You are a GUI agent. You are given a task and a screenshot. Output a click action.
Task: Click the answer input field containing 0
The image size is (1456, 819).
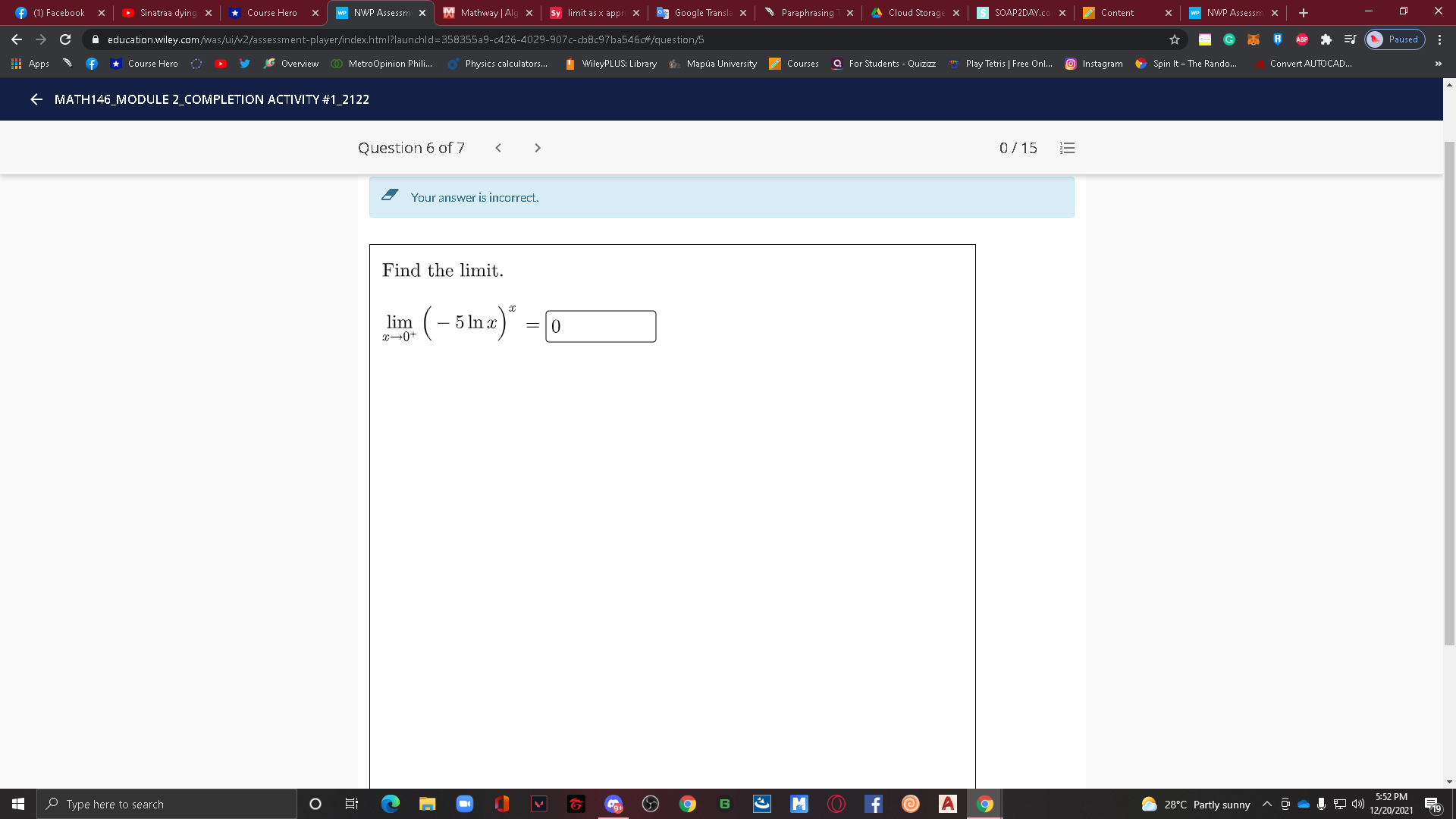click(599, 326)
